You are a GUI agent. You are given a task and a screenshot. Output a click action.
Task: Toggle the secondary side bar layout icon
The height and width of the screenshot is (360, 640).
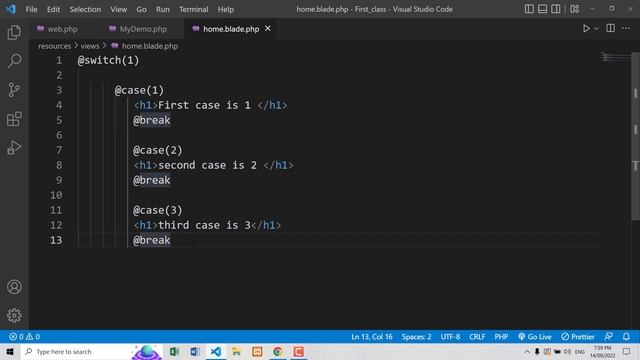556,9
